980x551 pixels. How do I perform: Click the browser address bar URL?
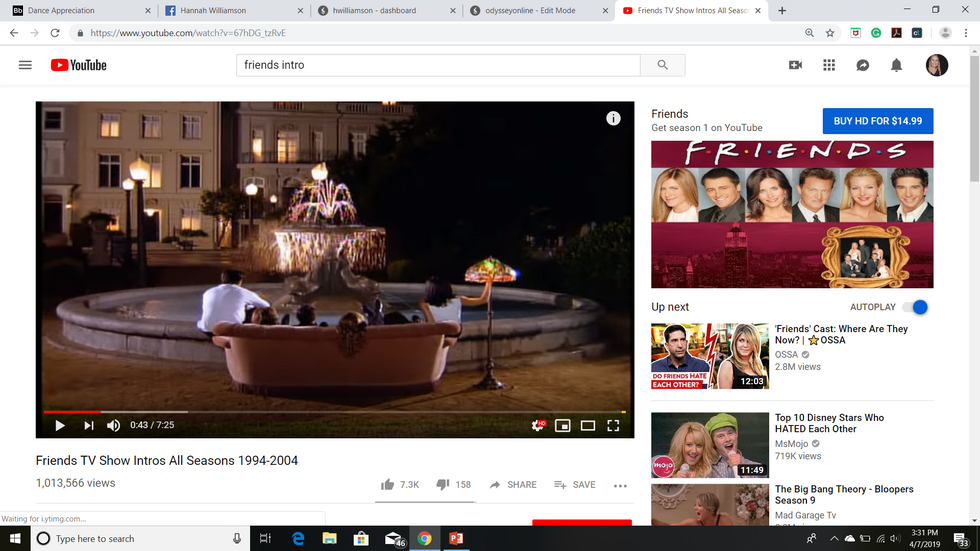188,33
